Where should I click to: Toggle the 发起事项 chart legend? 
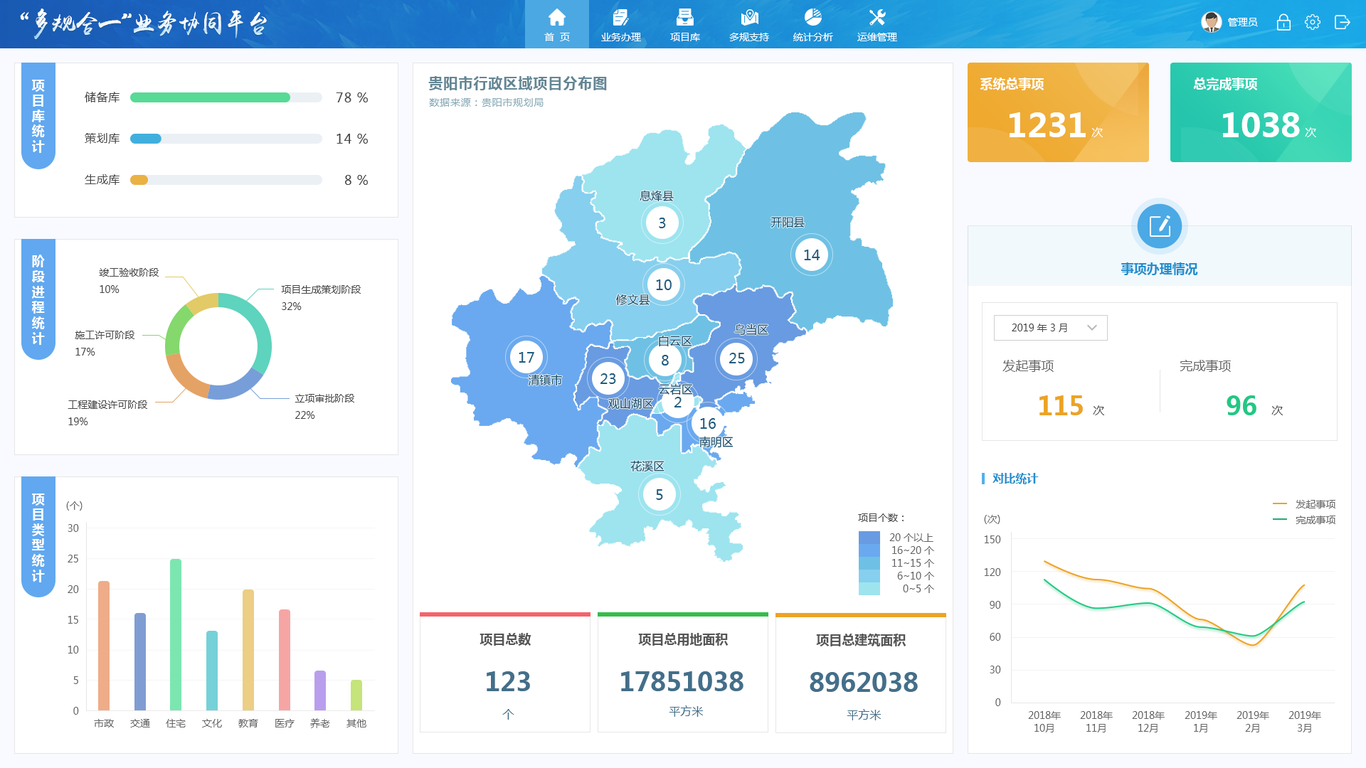click(x=1304, y=505)
